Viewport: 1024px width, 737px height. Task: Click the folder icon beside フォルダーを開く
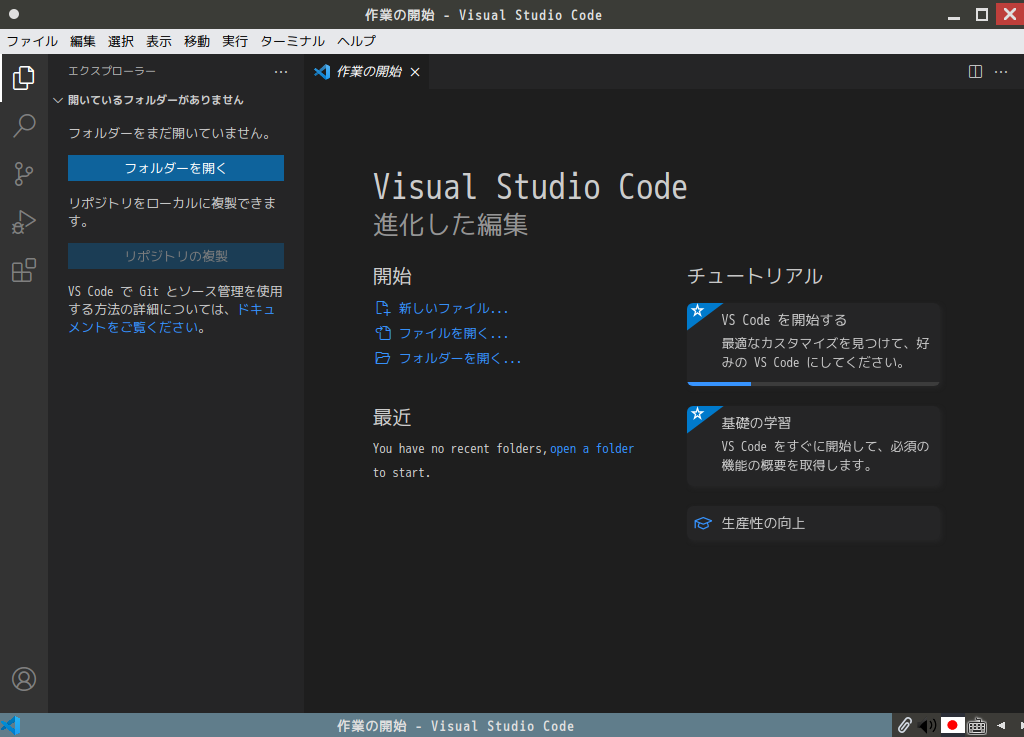383,358
